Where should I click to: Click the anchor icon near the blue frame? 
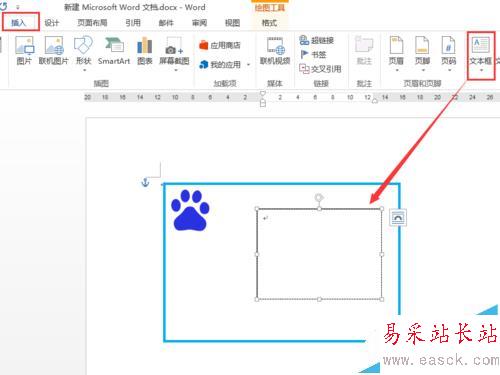pyautogui.click(x=145, y=182)
